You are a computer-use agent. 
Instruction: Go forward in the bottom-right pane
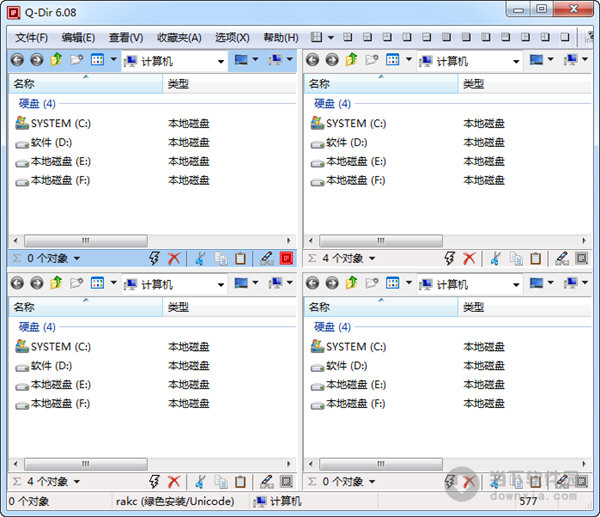click(332, 283)
